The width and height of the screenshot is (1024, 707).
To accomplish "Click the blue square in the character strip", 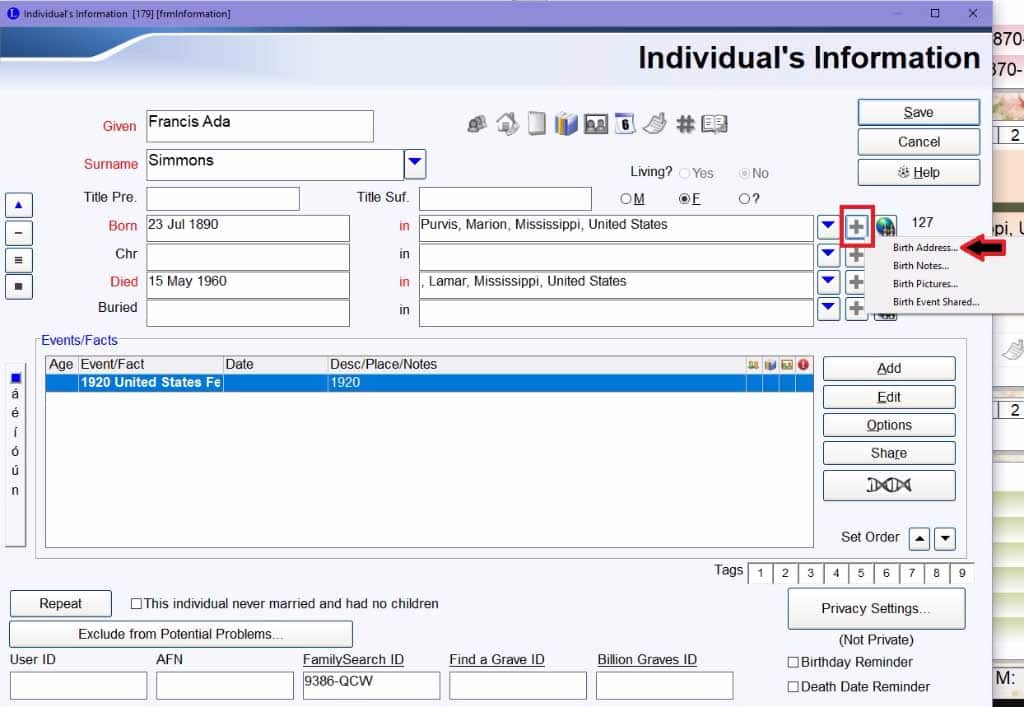I will pos(16,378).
